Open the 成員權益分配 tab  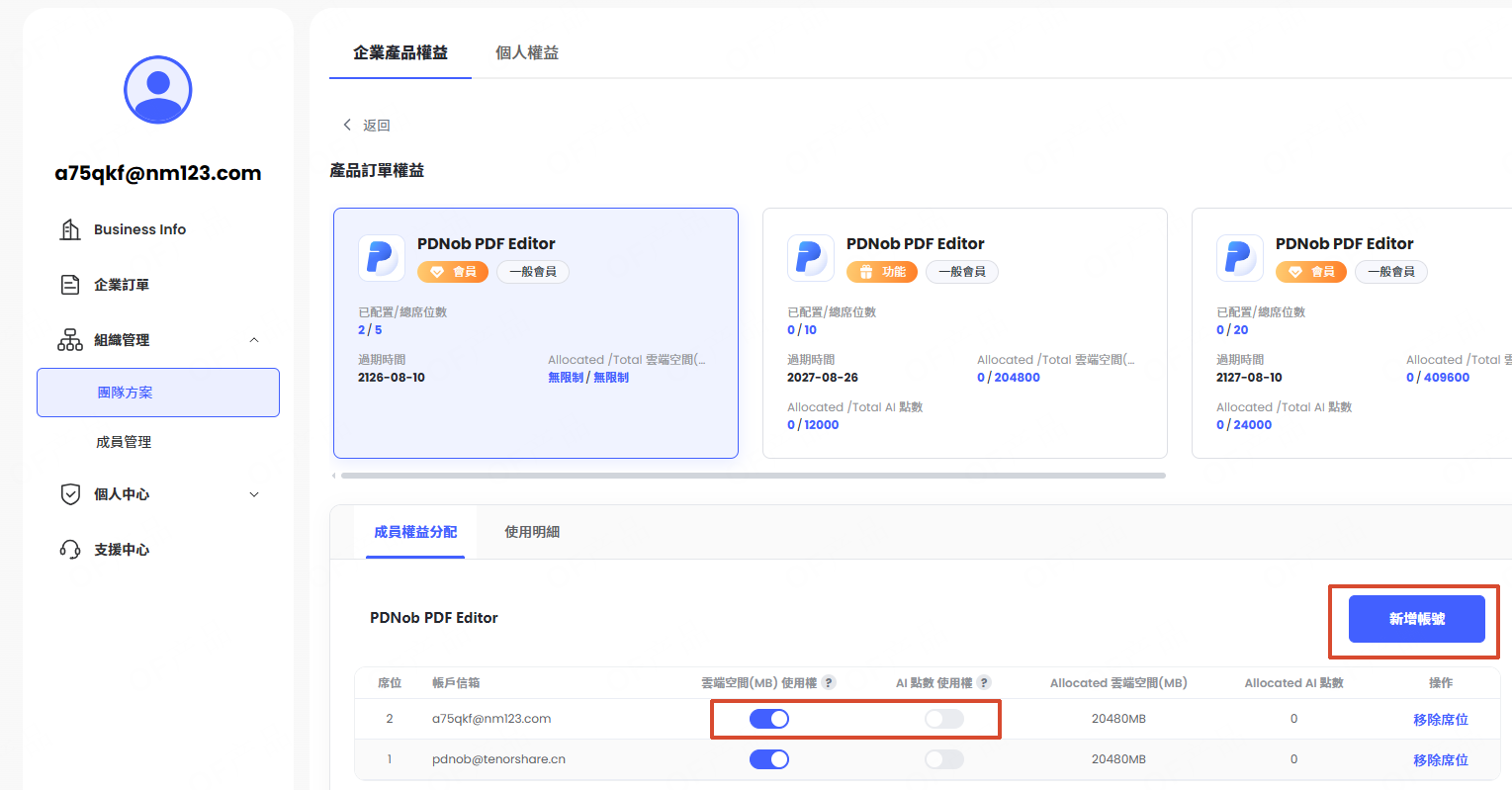pos(415,532)
